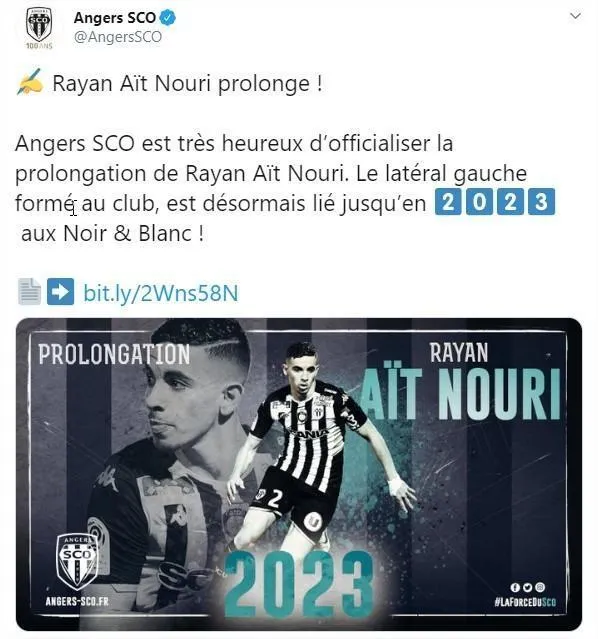The height and width of the screenshot is (639, 598).
Task: Click the keycap 0 emoji
Action: pyautogui.click(x=479, y=201)
